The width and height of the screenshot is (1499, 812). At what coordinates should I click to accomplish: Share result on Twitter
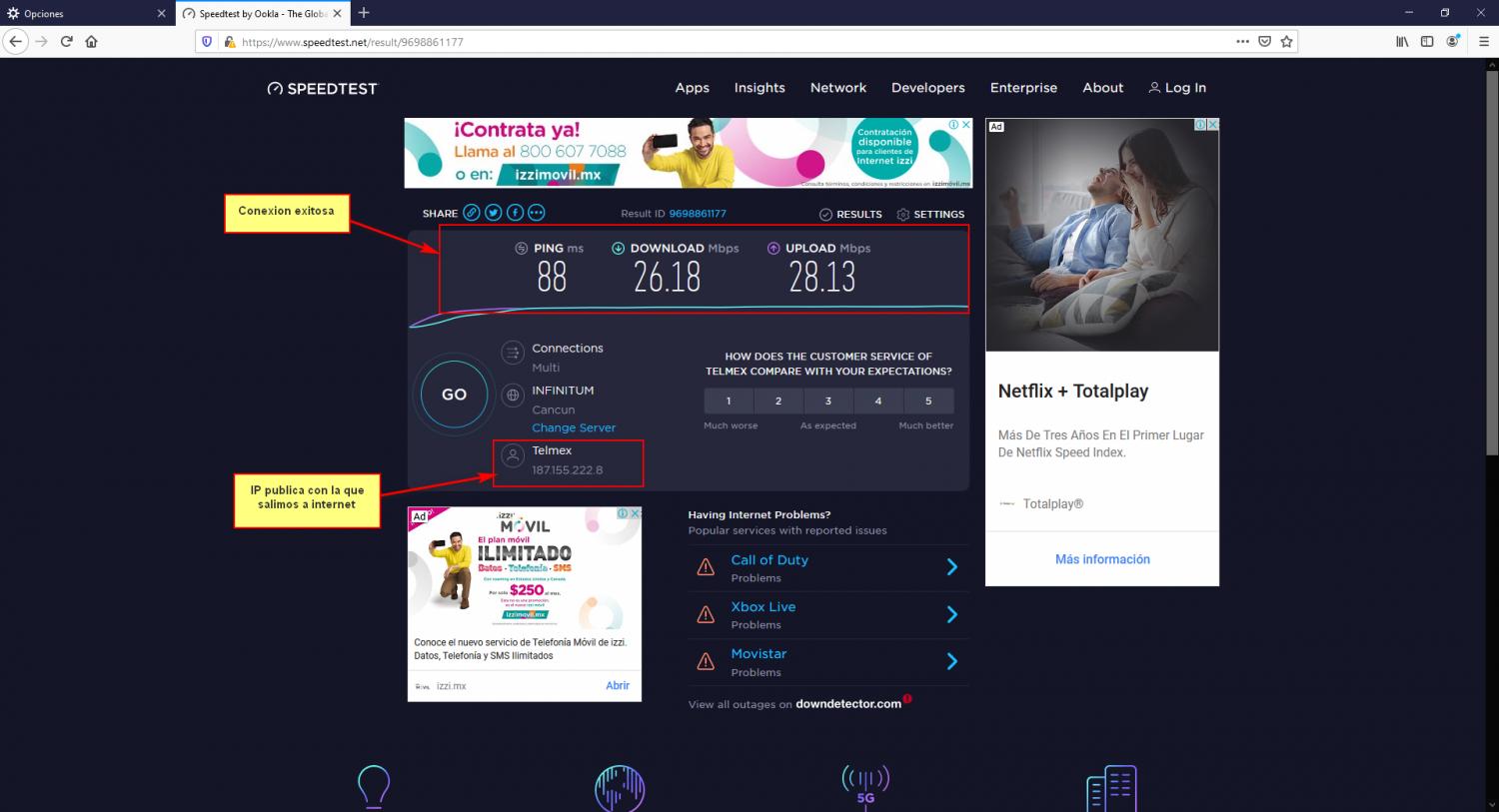tap(493, 213)
